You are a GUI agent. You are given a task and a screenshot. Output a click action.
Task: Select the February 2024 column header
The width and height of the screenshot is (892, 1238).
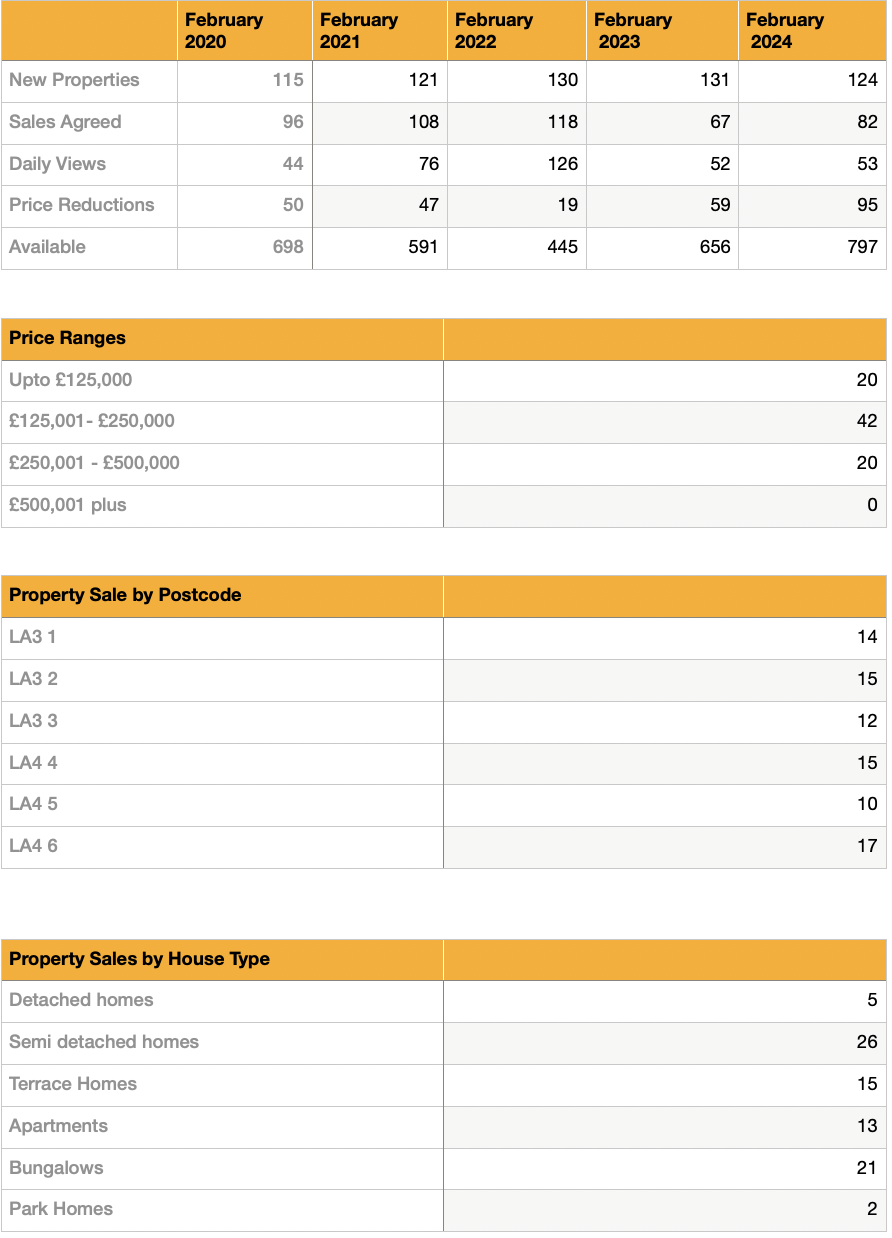coord(785,31)
